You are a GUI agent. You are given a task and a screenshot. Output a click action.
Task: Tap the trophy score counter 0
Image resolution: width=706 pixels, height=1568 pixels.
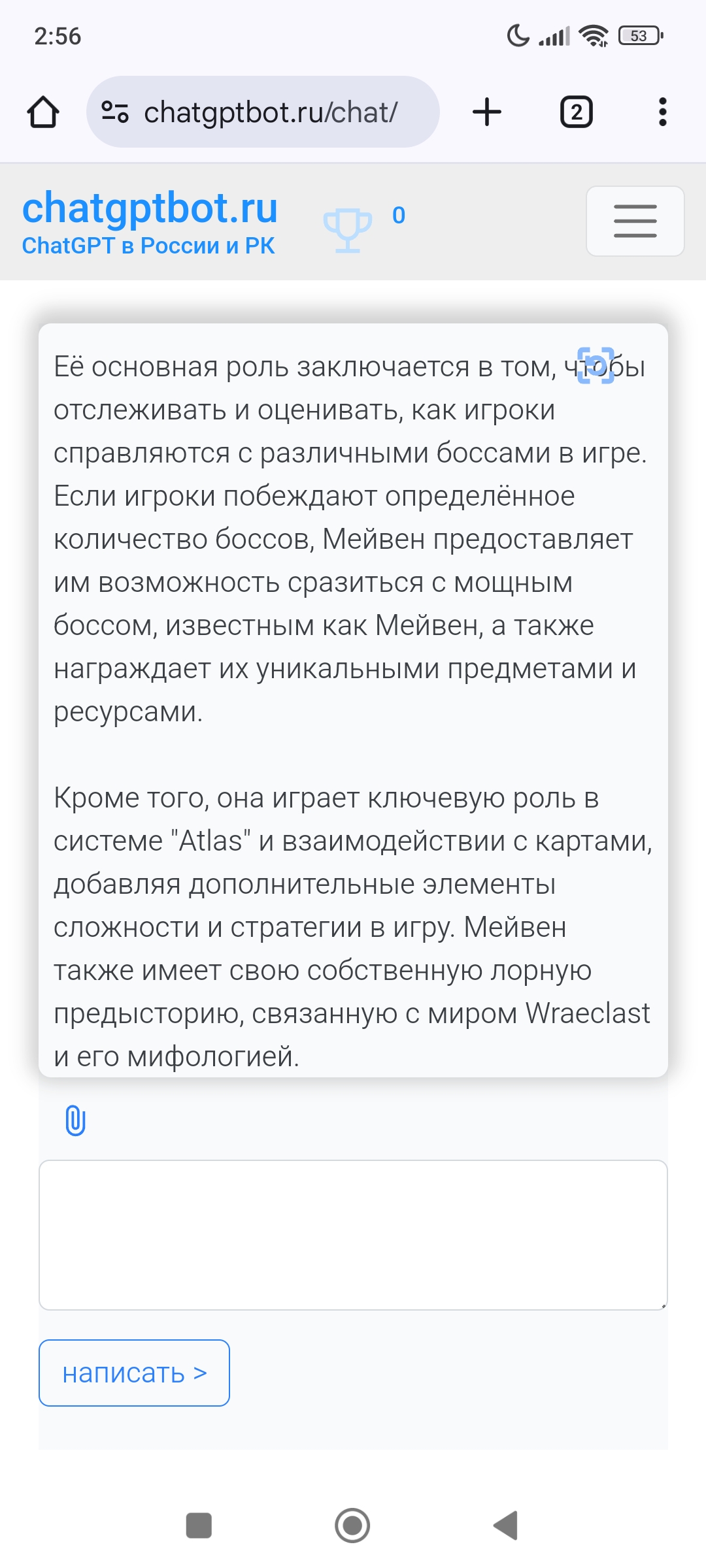[x=399, y=215]
